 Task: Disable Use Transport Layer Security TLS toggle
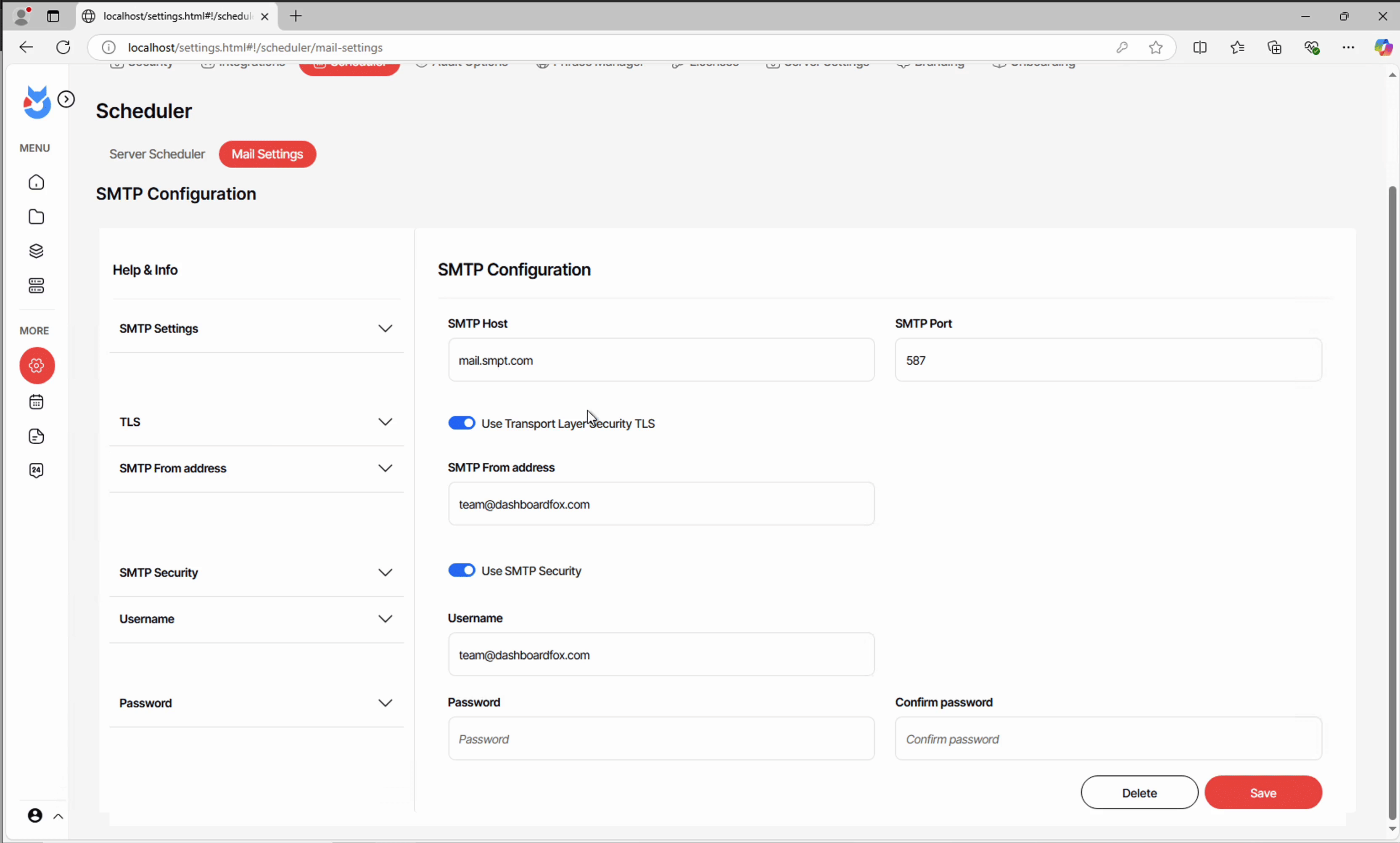pos(462,423)
